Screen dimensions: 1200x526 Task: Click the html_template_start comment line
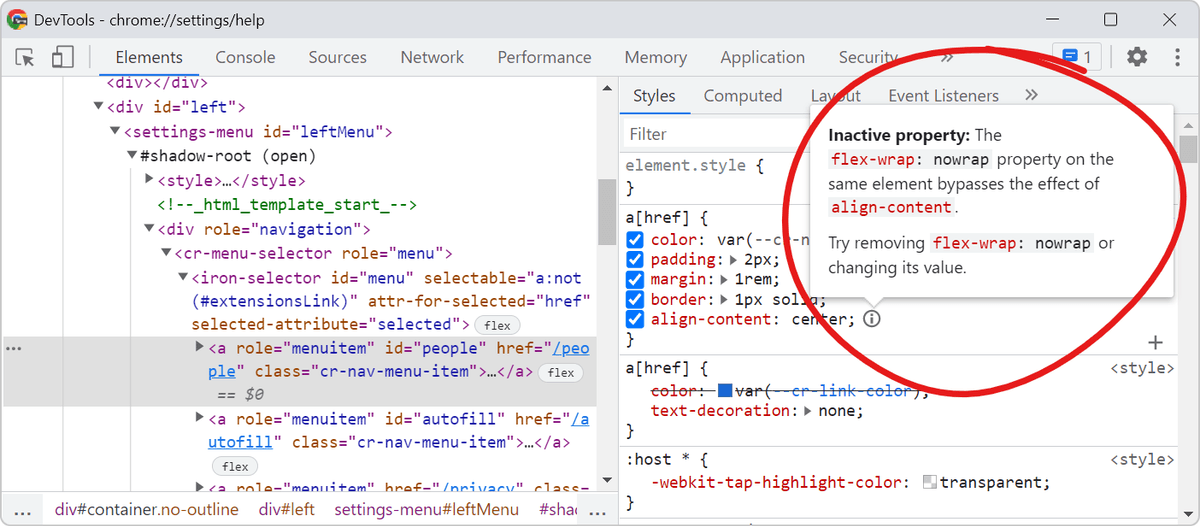click(x=286, y=204)
